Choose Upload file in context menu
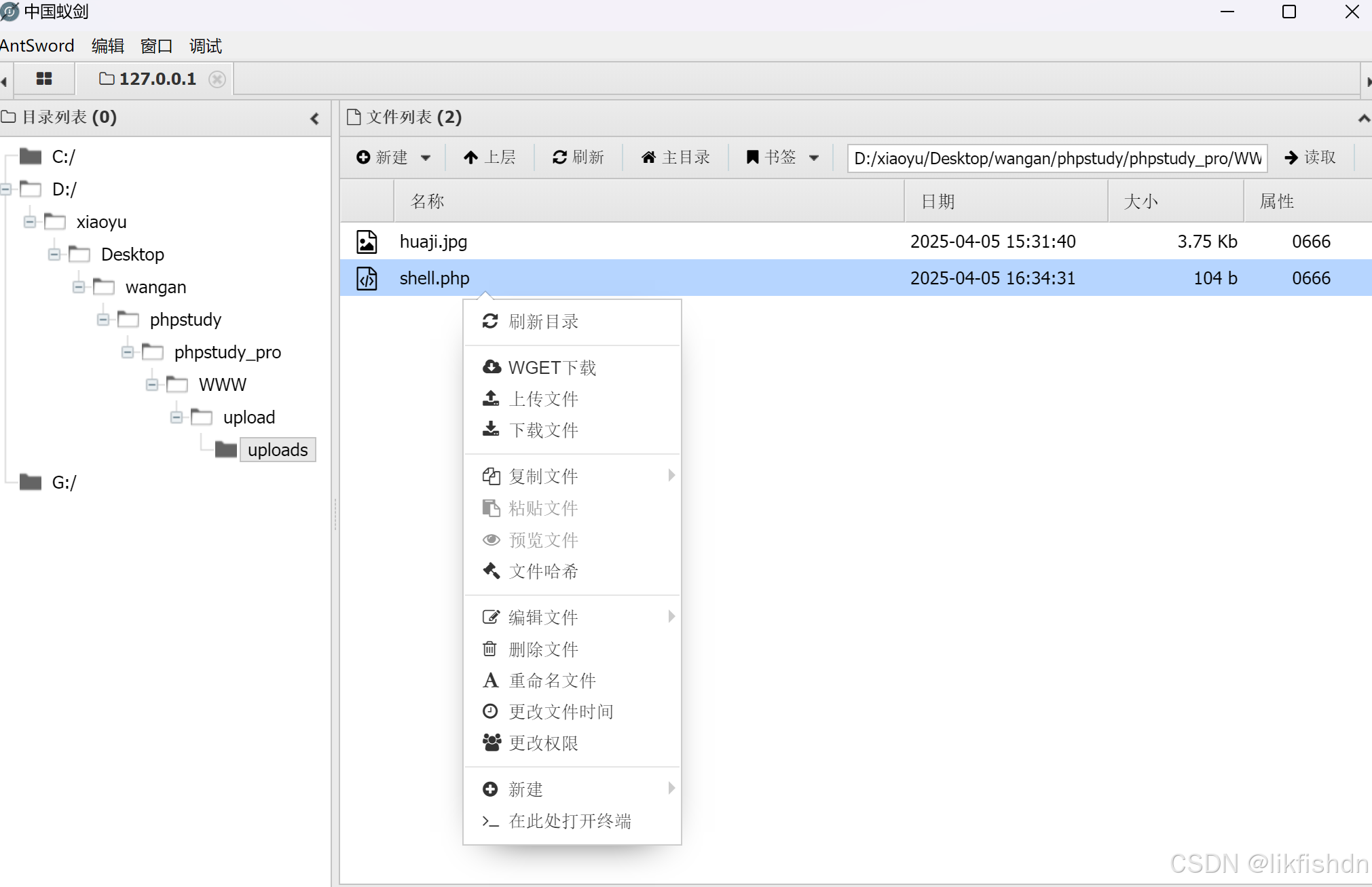 543,398
